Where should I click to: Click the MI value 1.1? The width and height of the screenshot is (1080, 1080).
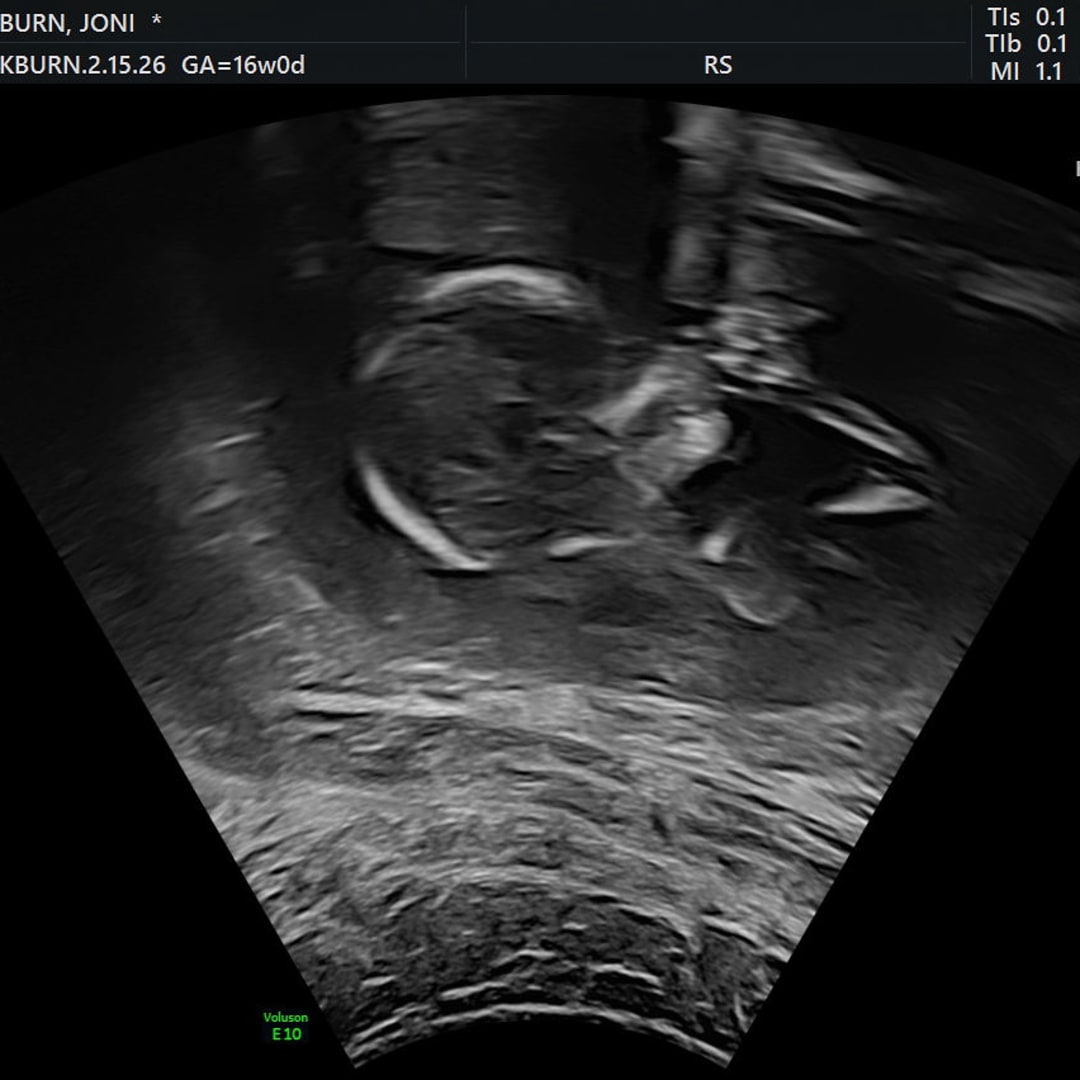click(x=1049, y=71)
